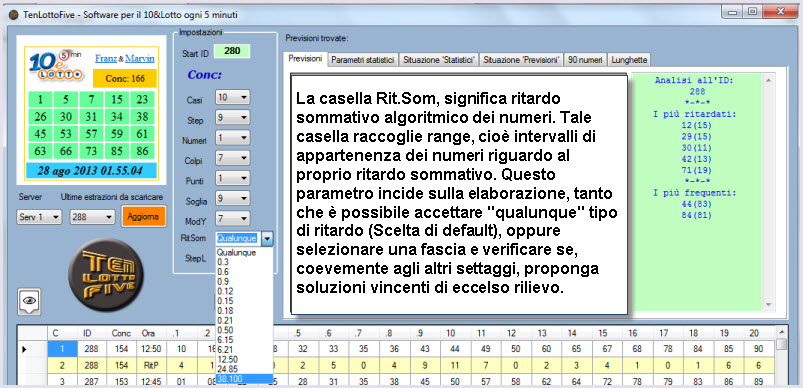Click the analysis panel scrollbar down arrow
Image resolution: width=803 pixels, height=388 pixels.
767,305
